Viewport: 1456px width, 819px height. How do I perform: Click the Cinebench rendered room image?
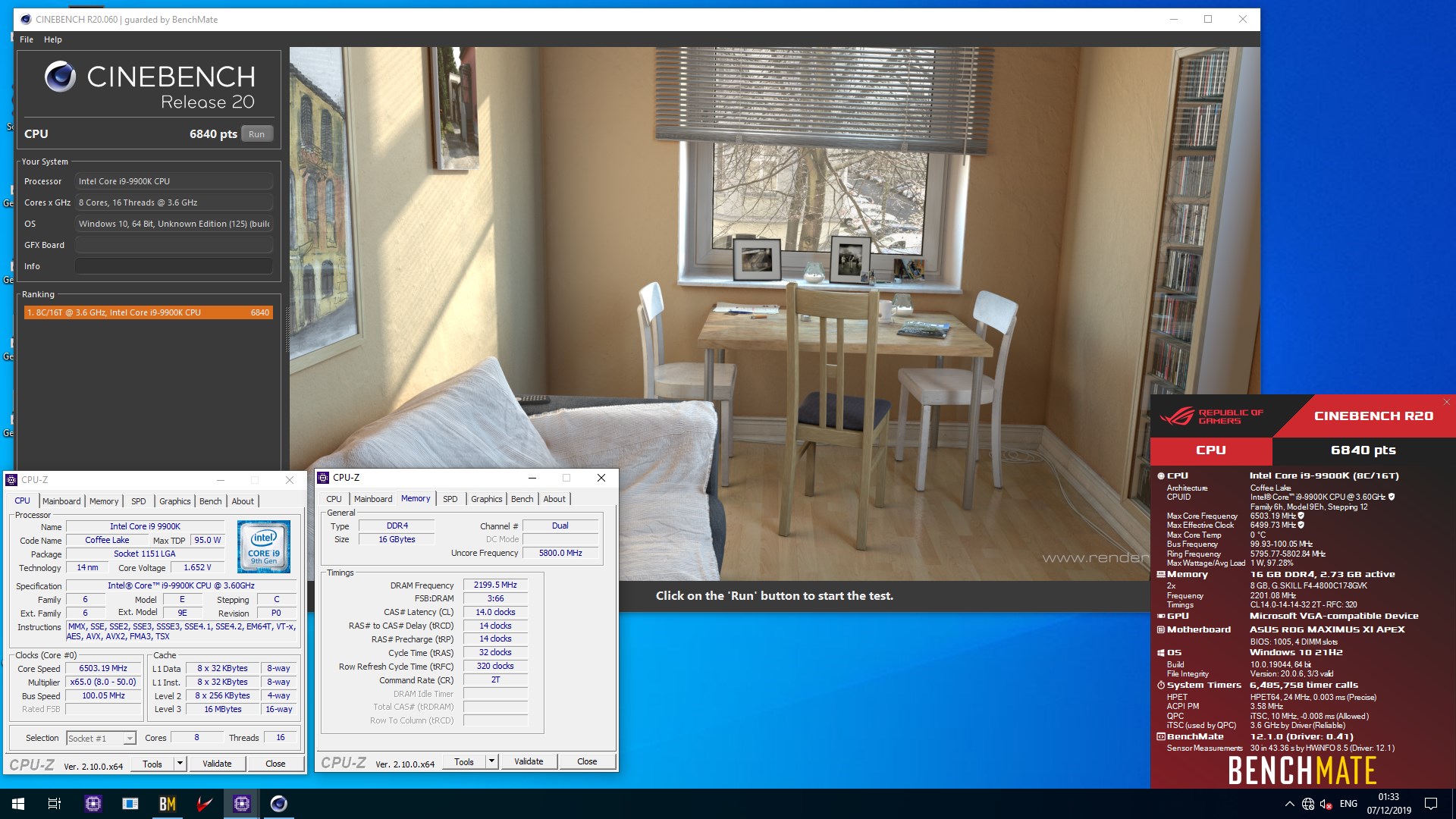click(x=775, y=313)
